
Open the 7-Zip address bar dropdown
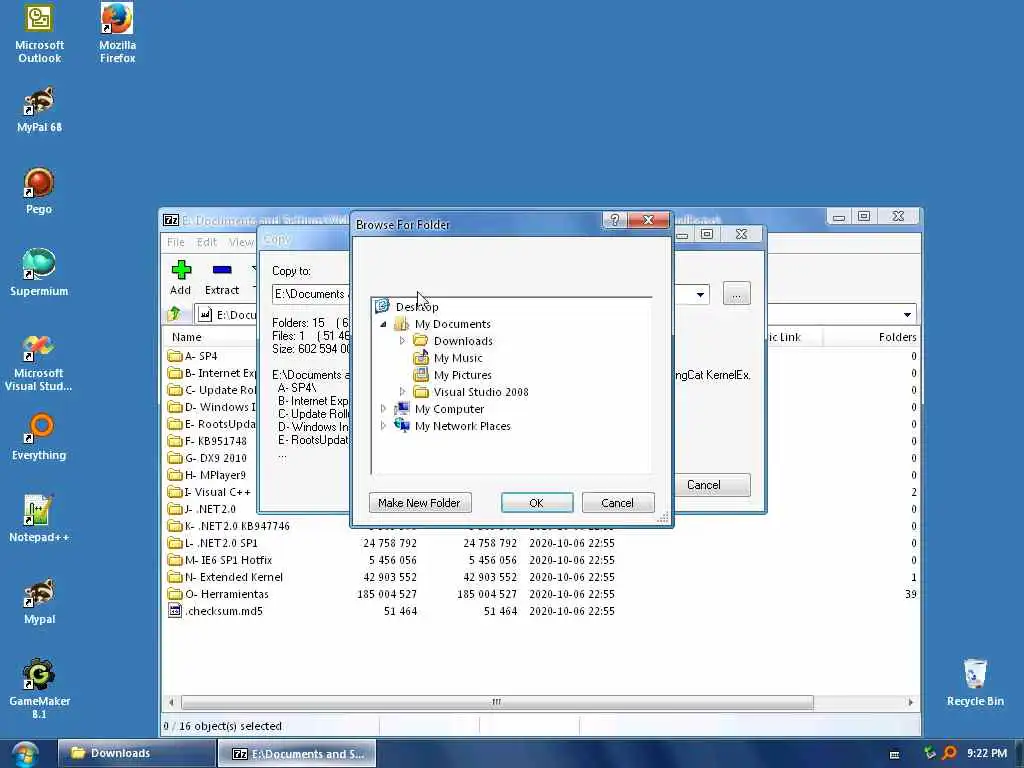[907, 315]
